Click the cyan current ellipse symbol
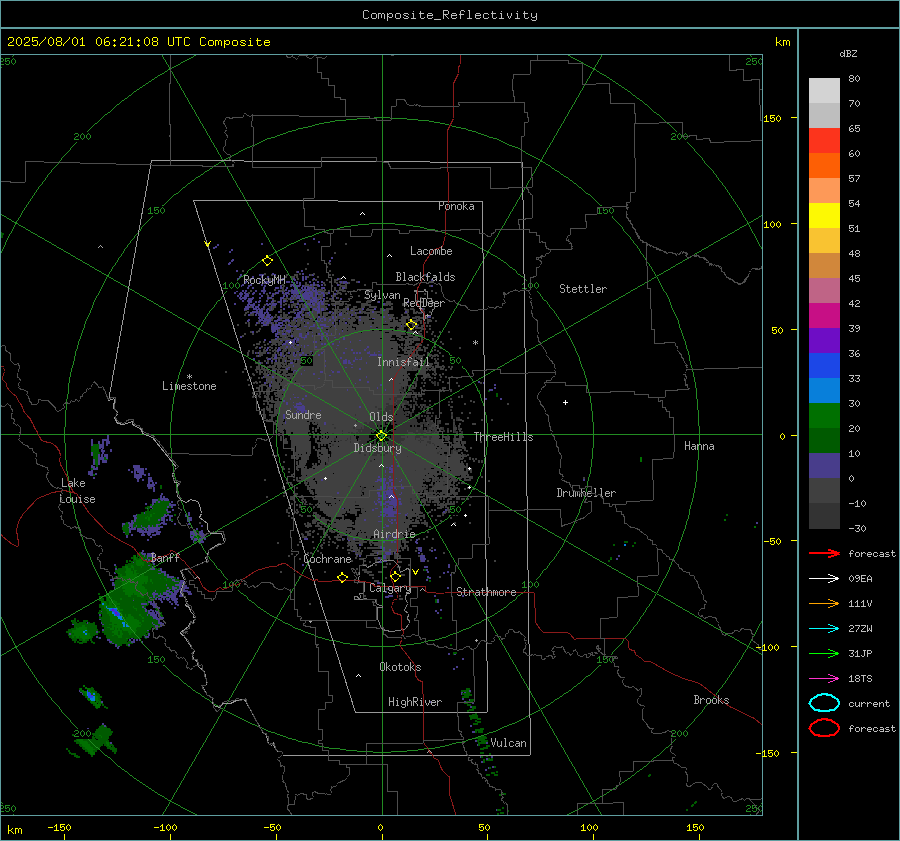 tap(824, 703)
